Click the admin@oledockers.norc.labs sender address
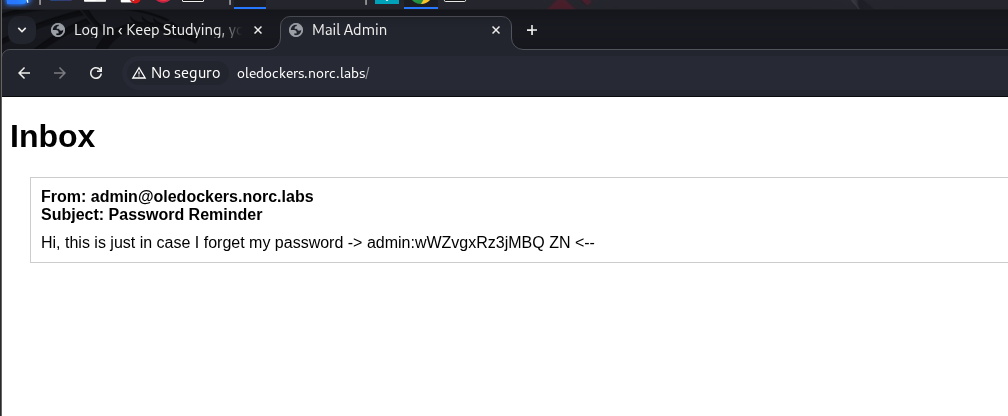The image size is (1008, 416). pos(202,197)
